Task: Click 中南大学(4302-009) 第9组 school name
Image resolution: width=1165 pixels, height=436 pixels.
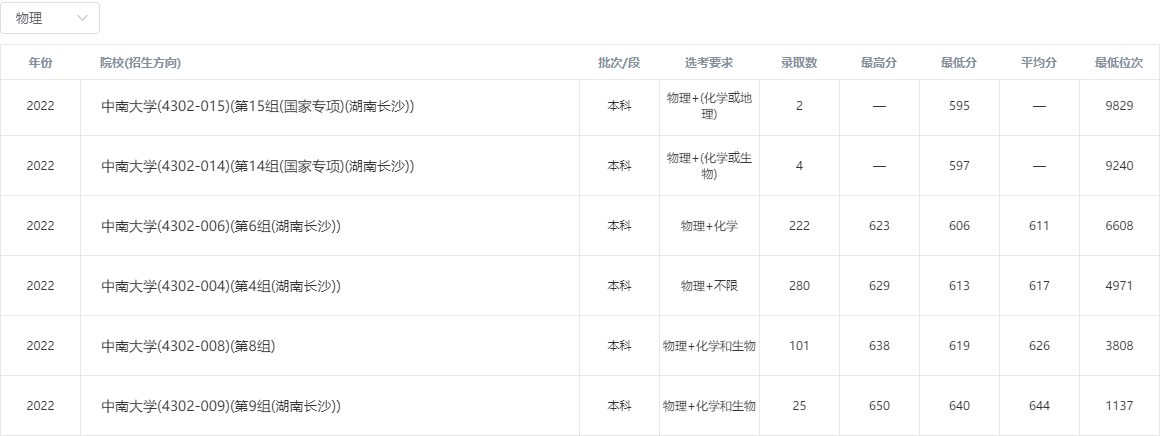Action: click(221, 406)
